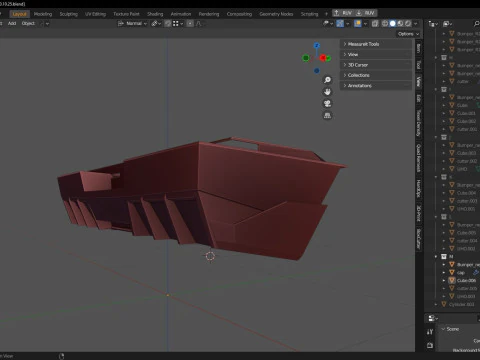Open the viewport shading options dropdown arrow

tap(416, 24)
